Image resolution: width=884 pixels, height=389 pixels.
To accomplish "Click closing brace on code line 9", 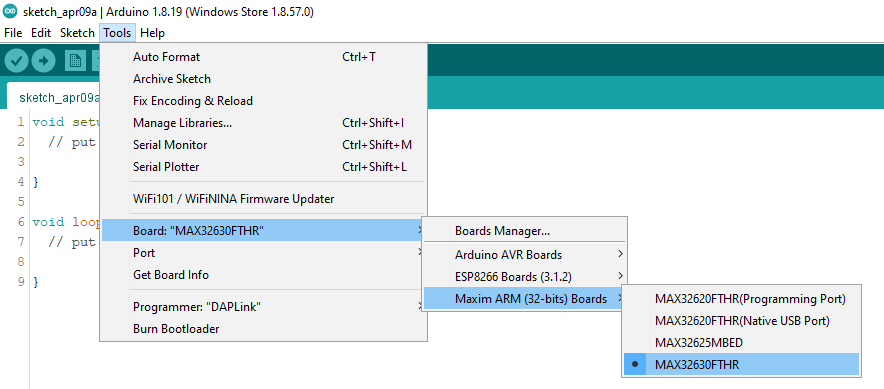I will (36, 282).
